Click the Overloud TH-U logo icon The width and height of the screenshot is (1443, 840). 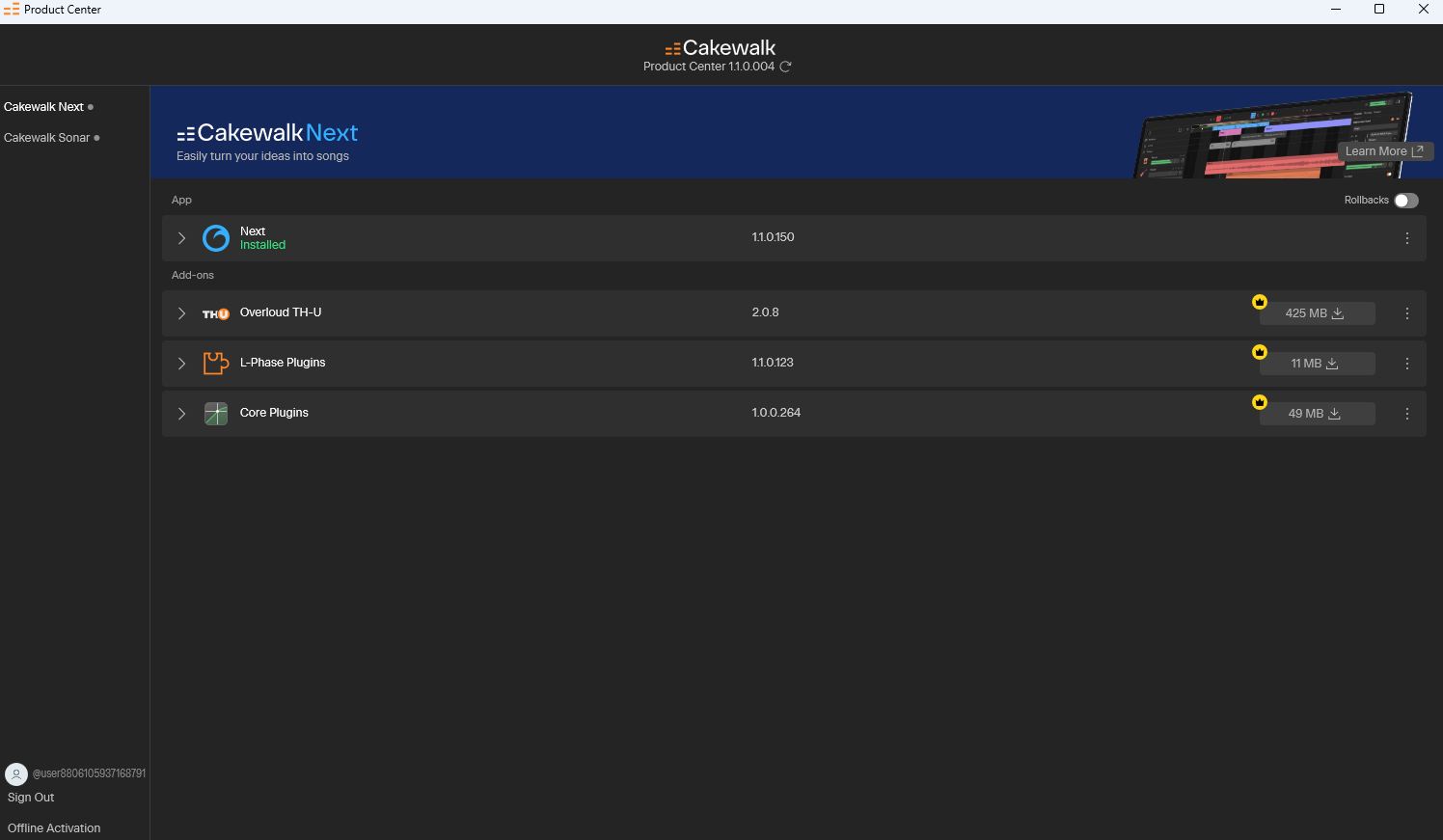coord(216,313)
